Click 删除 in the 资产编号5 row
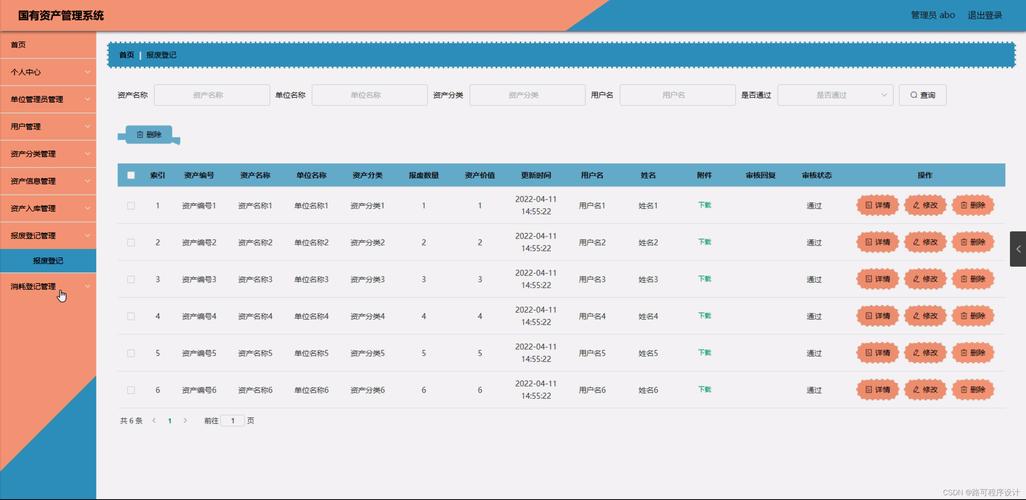This screenshot has width=1026, height=500. coord(973,353)
